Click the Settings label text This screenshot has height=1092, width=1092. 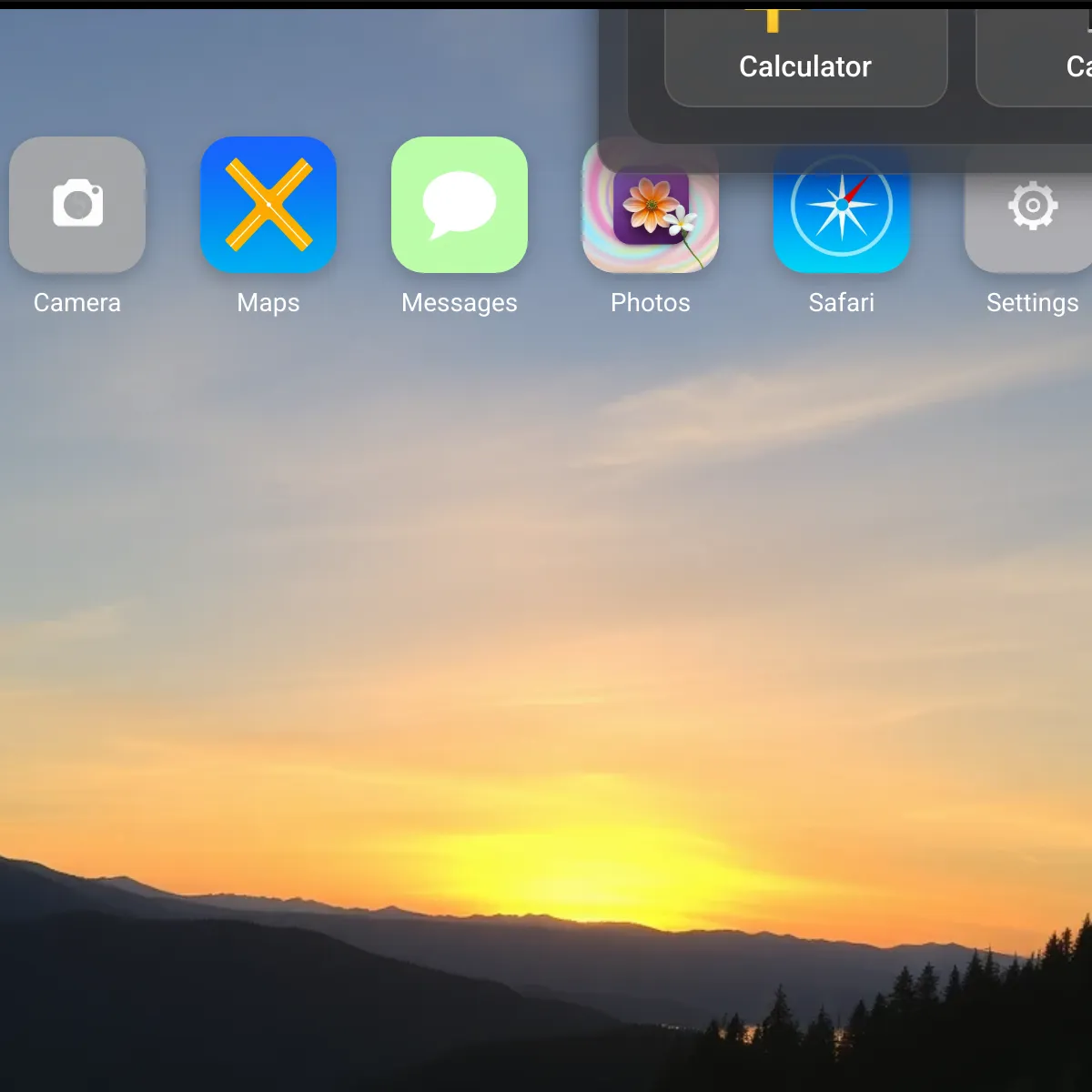pyautogui.click(x=1033, y=303)
